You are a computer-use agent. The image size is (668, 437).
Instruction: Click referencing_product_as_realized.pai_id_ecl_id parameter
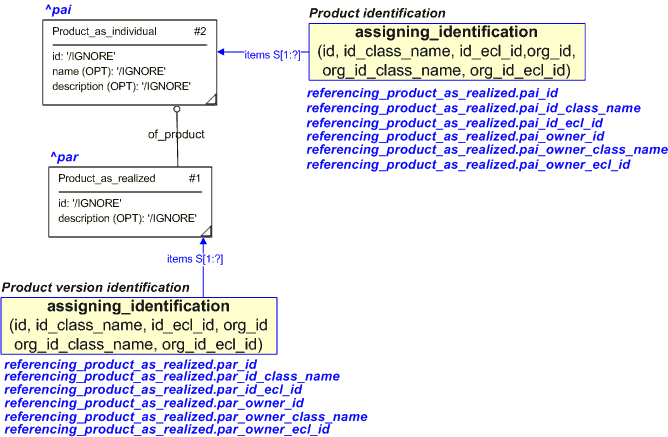pos(455,123)
